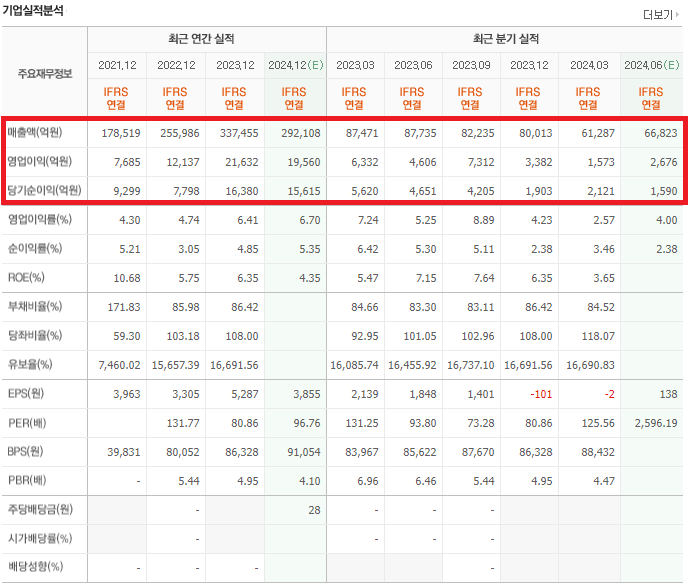Select the 118.07 quick ratio value
The height and width of the screenshot is (585, 690).
598,336
